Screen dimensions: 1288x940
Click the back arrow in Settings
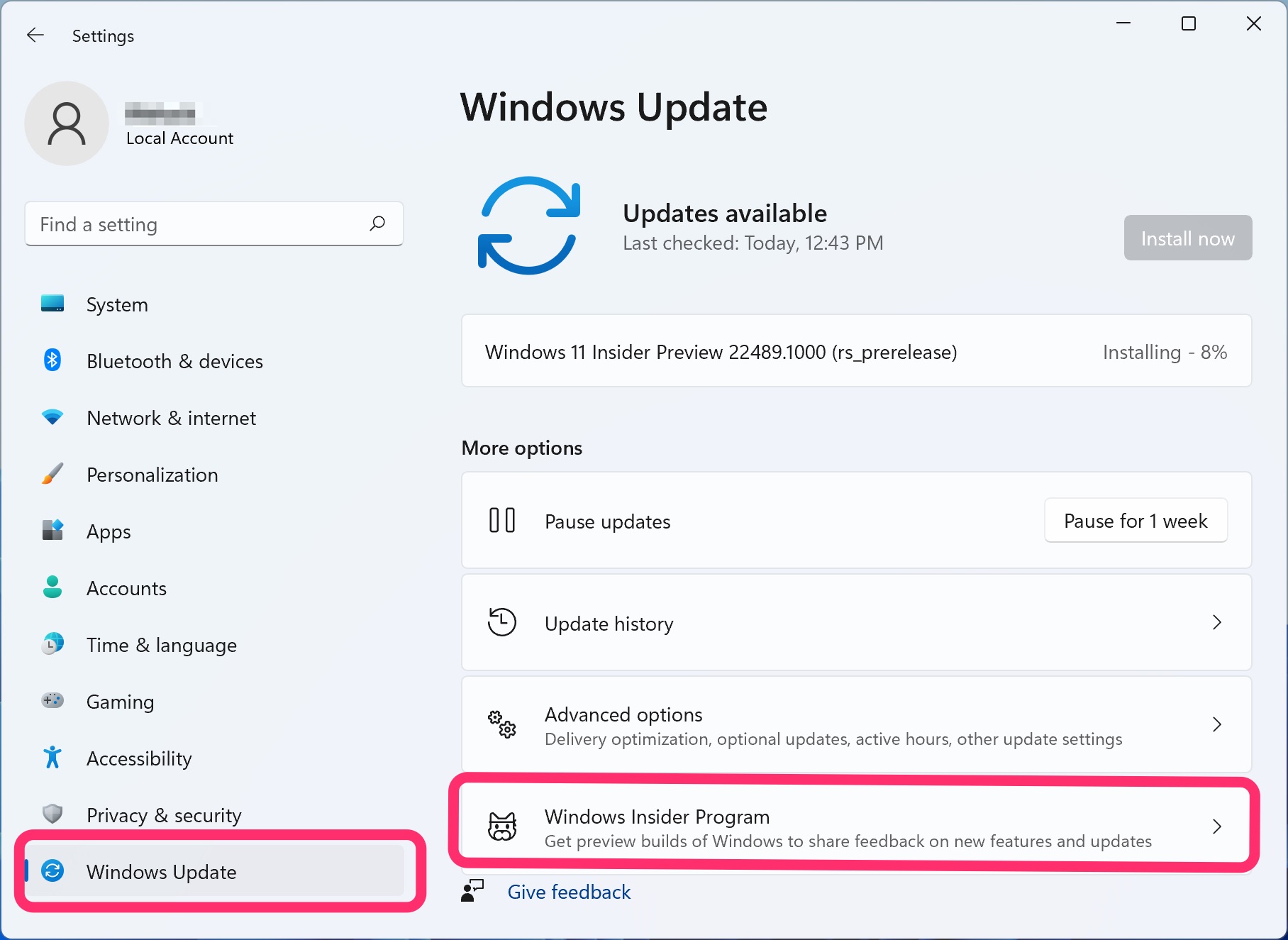point(35,35)
